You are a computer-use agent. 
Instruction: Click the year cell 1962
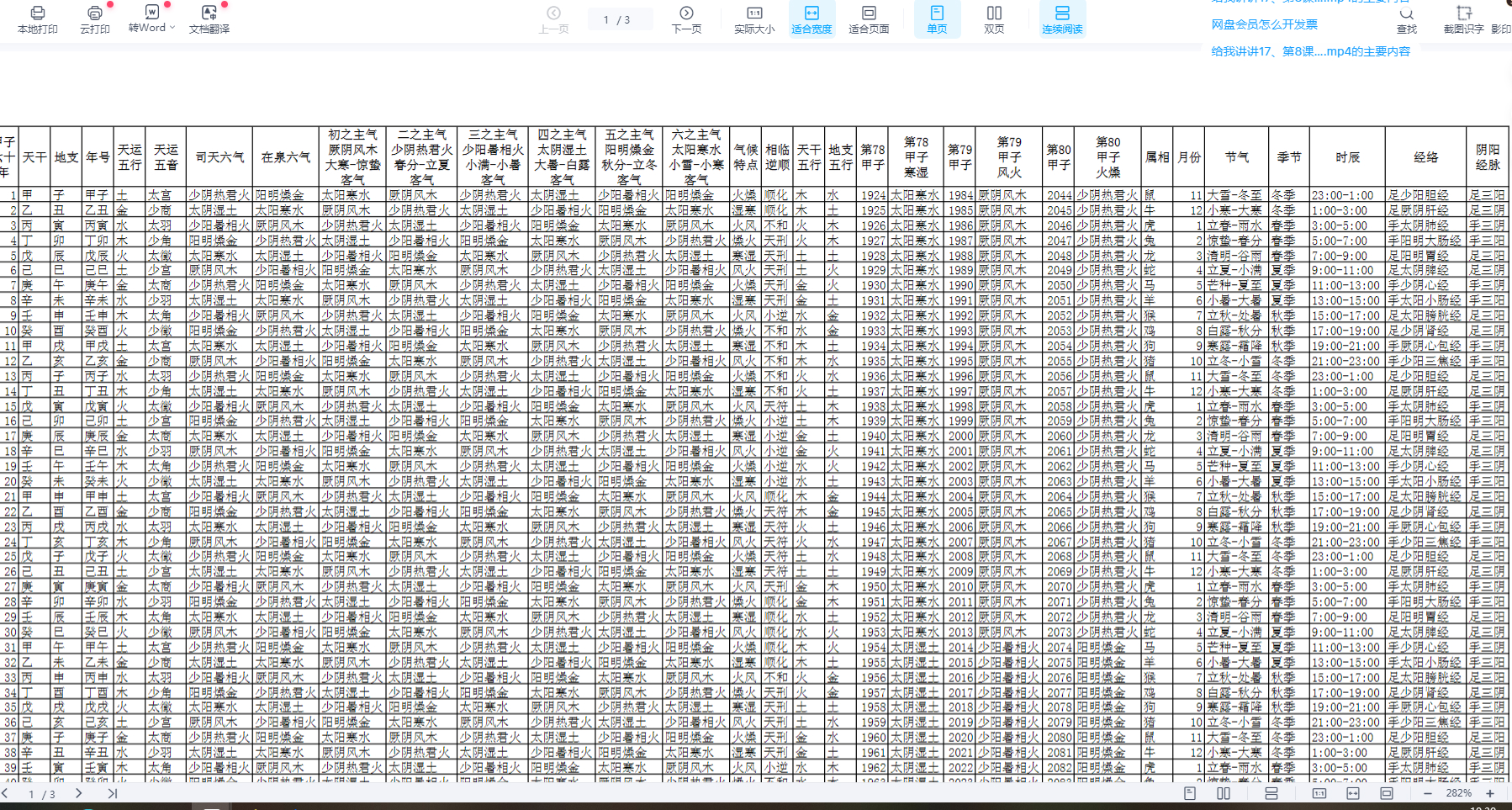pyautogui.click(x=874, y=767)
